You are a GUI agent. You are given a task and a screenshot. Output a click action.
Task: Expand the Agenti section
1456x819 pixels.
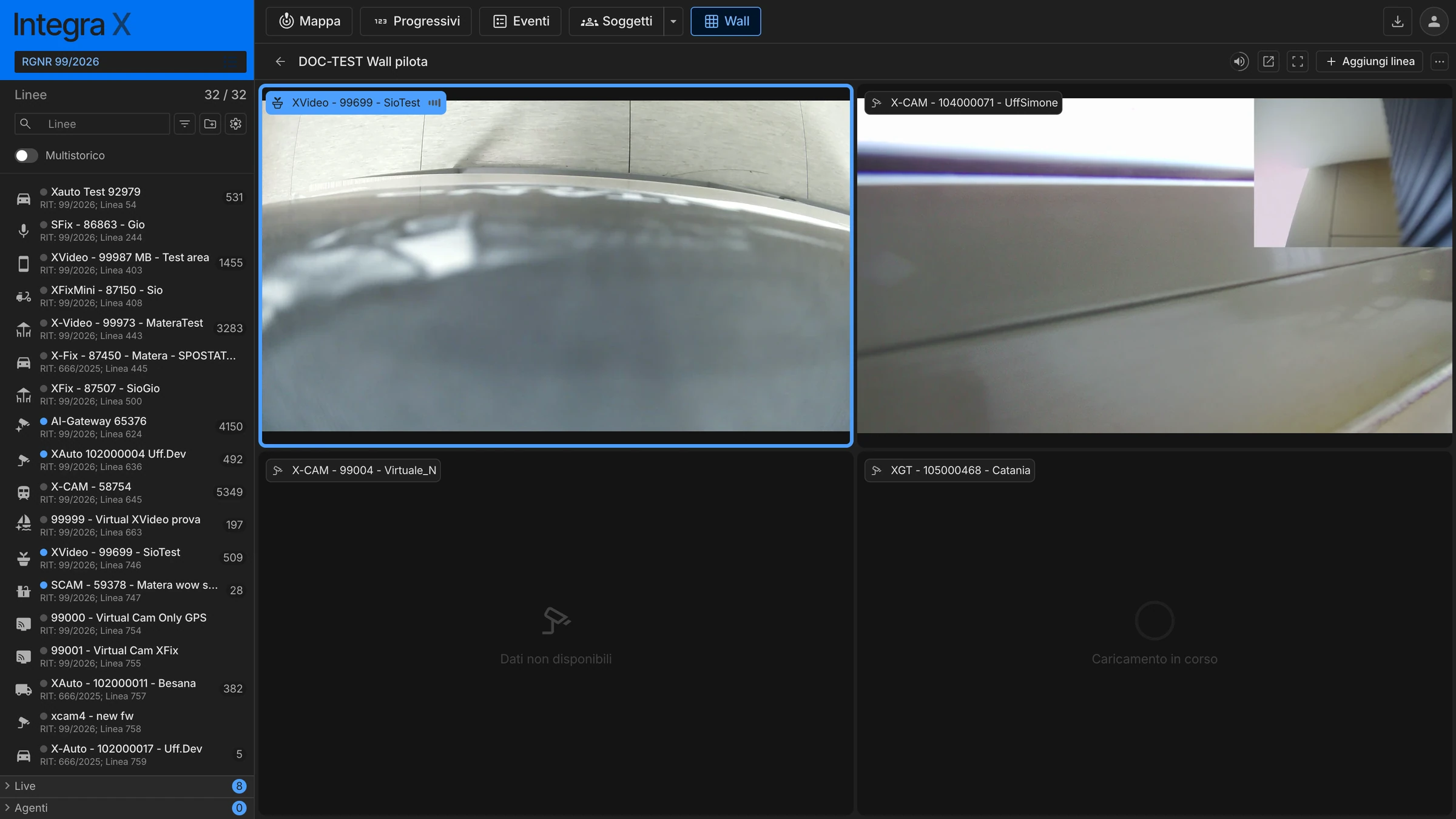point(127,807)
